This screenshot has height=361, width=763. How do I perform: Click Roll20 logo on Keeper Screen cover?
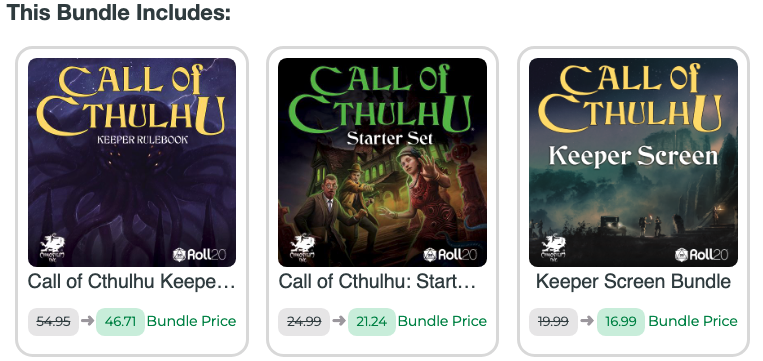click(x=701, y=254)
